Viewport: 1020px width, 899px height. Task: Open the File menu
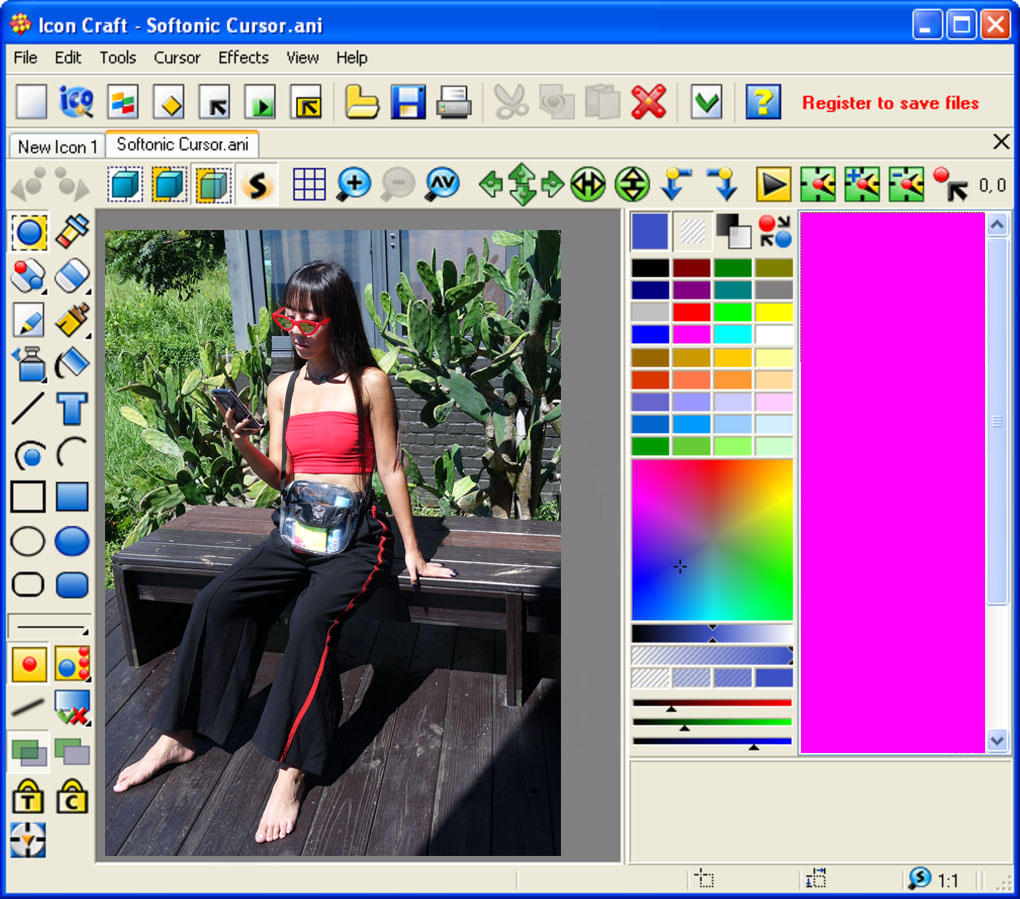pos(25,58)
